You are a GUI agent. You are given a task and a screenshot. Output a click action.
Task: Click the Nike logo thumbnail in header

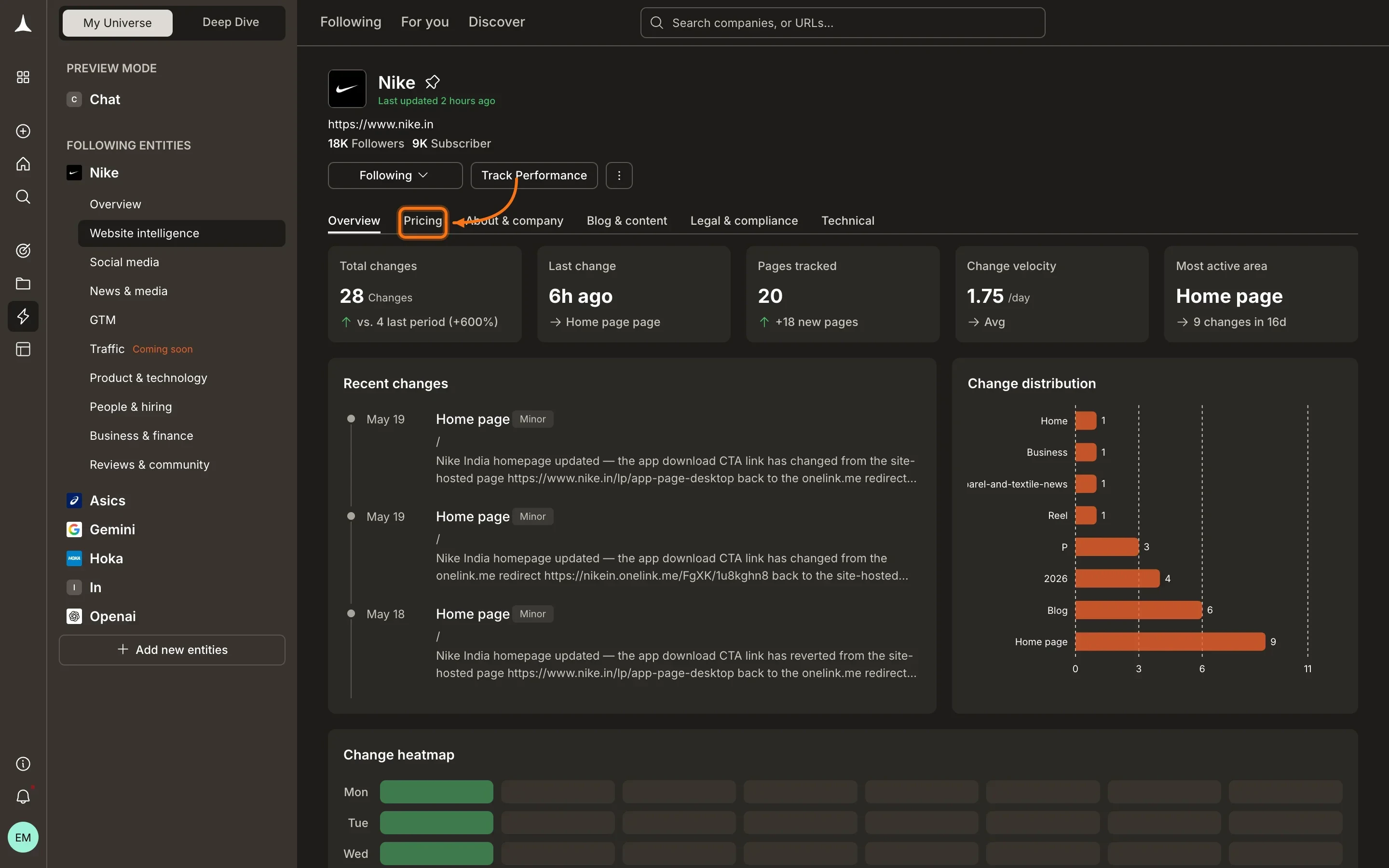[x=347, y=89]
